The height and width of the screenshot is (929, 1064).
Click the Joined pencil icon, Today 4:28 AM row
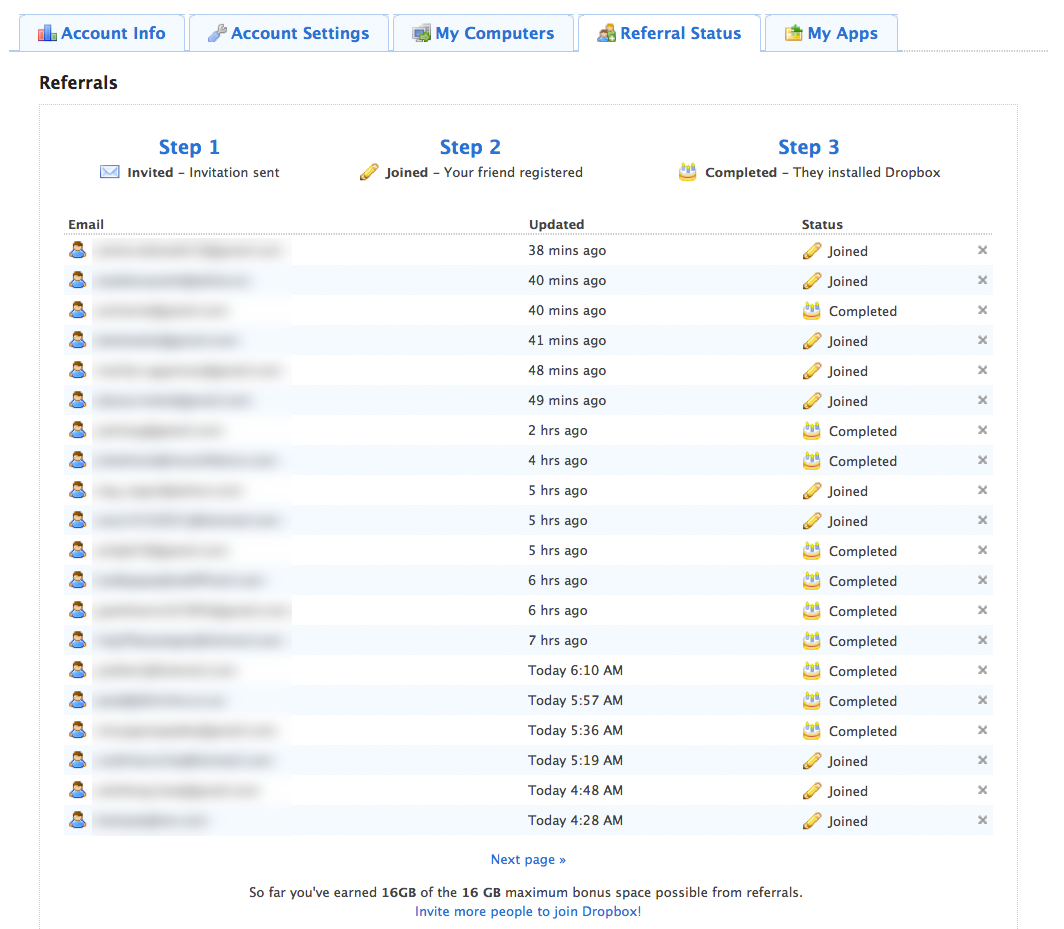click(x=812, y=820)
